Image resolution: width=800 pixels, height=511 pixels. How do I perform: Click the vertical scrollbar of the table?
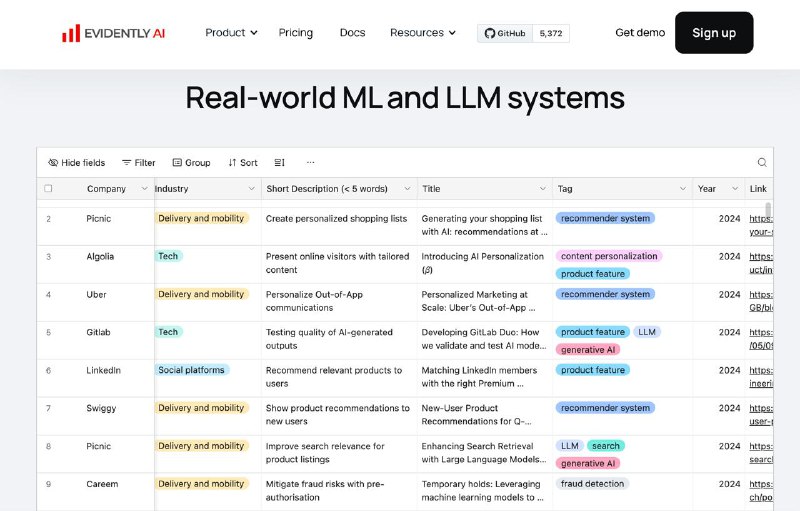pos(768,210)
